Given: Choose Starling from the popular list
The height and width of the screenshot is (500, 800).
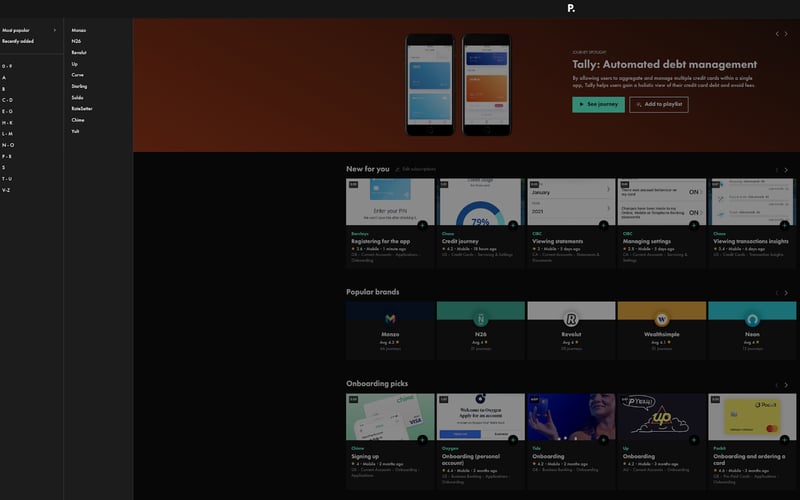Looking at the screenshot, I should point(80,86).
